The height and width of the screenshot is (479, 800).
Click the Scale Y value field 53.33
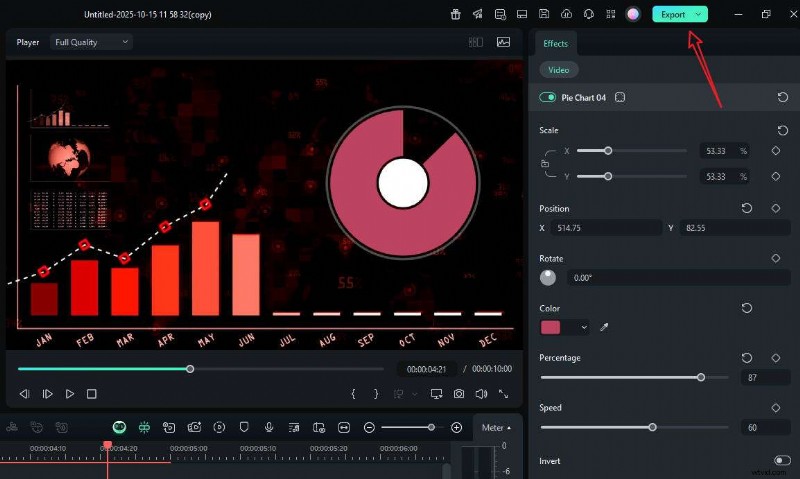[723, 177]
